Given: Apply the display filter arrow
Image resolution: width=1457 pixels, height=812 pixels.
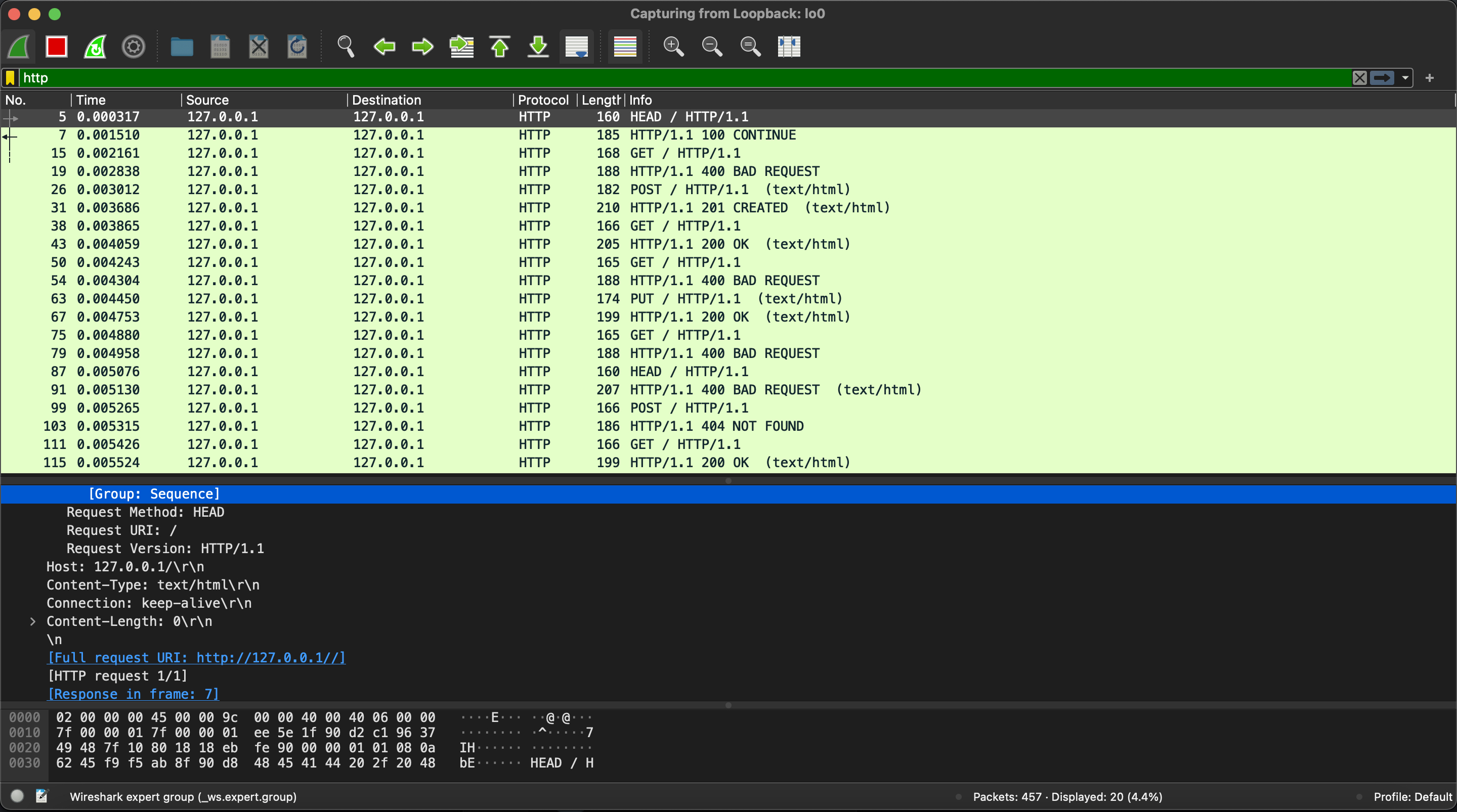Looking at the screenshot, I should coord(1382,77).
